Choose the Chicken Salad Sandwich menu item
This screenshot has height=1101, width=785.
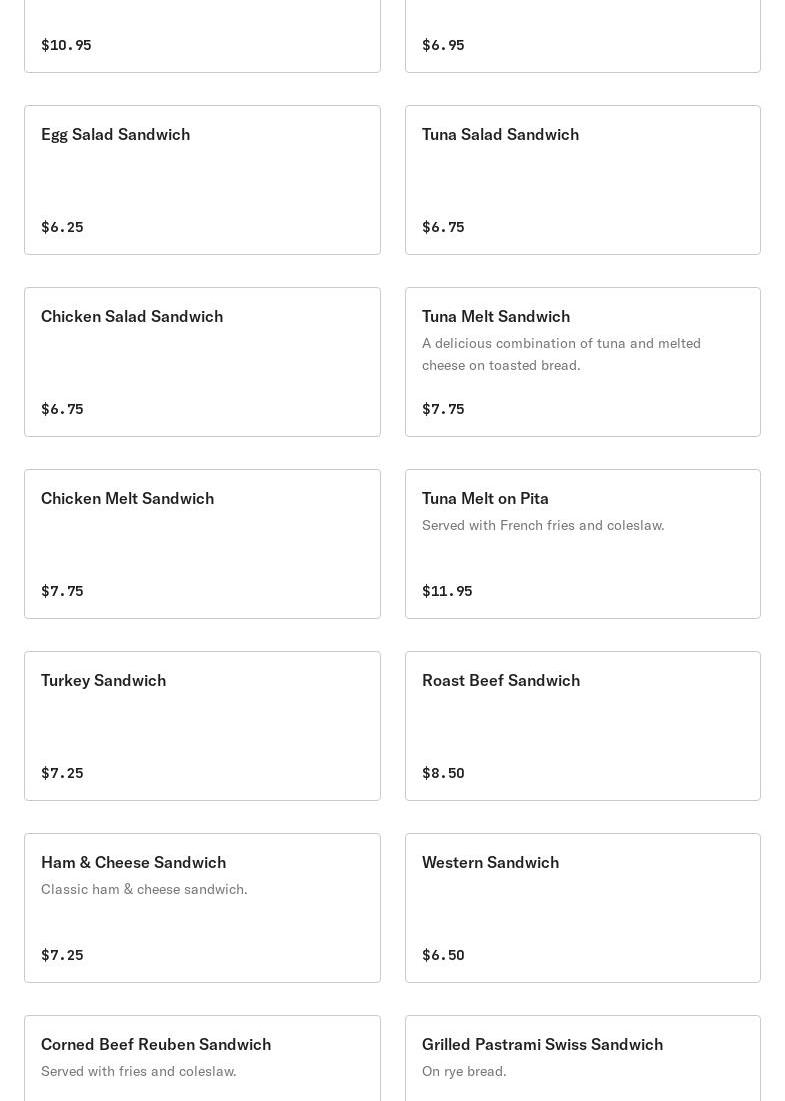(x=202, y=362)
